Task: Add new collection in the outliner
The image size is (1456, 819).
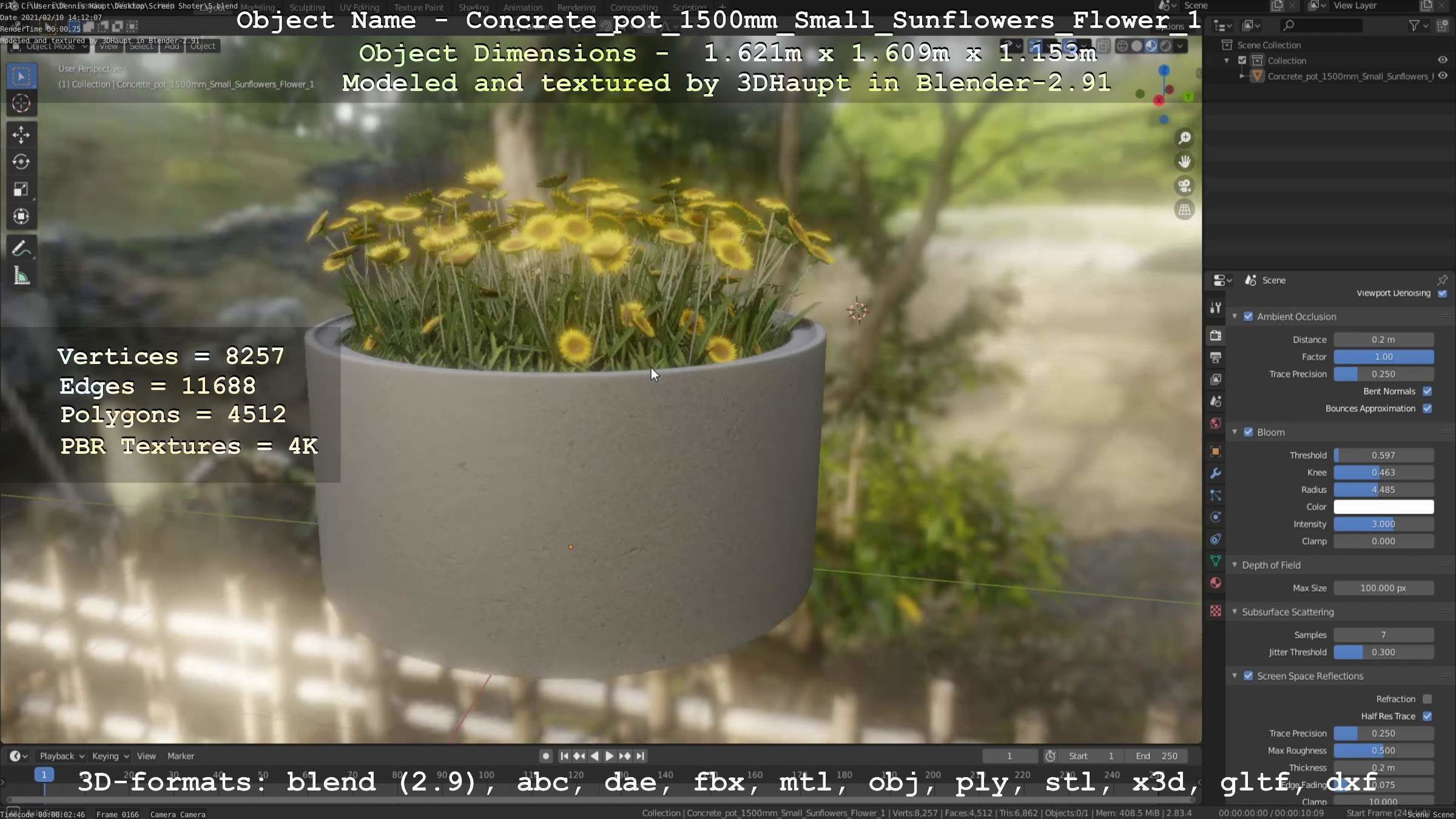Action: tap(1442, 25)
